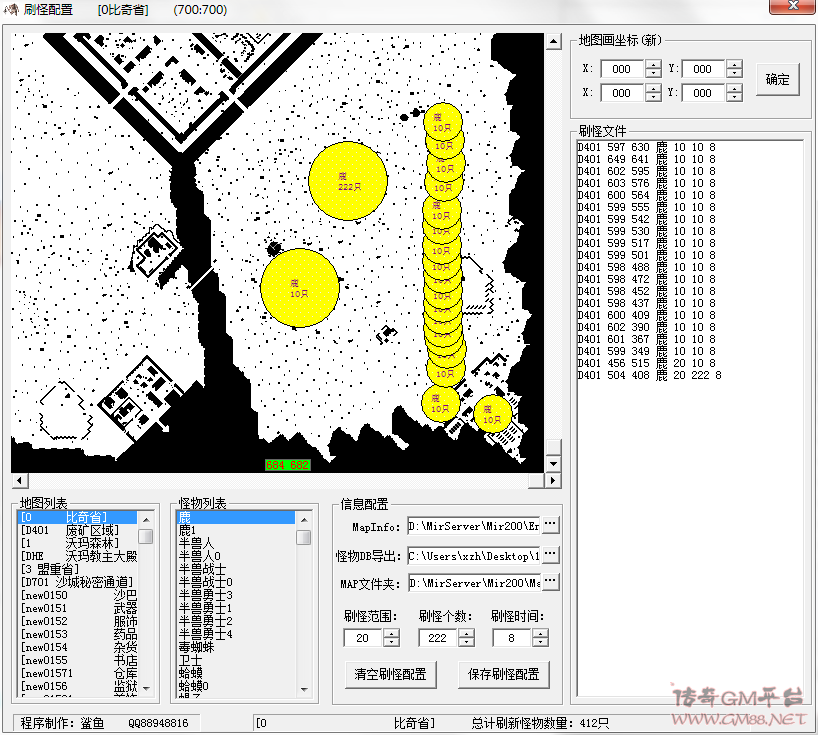818x735 pixels.
Task: Select map '[0 比奇省]' in 地图列表
Action: [77, 517]
